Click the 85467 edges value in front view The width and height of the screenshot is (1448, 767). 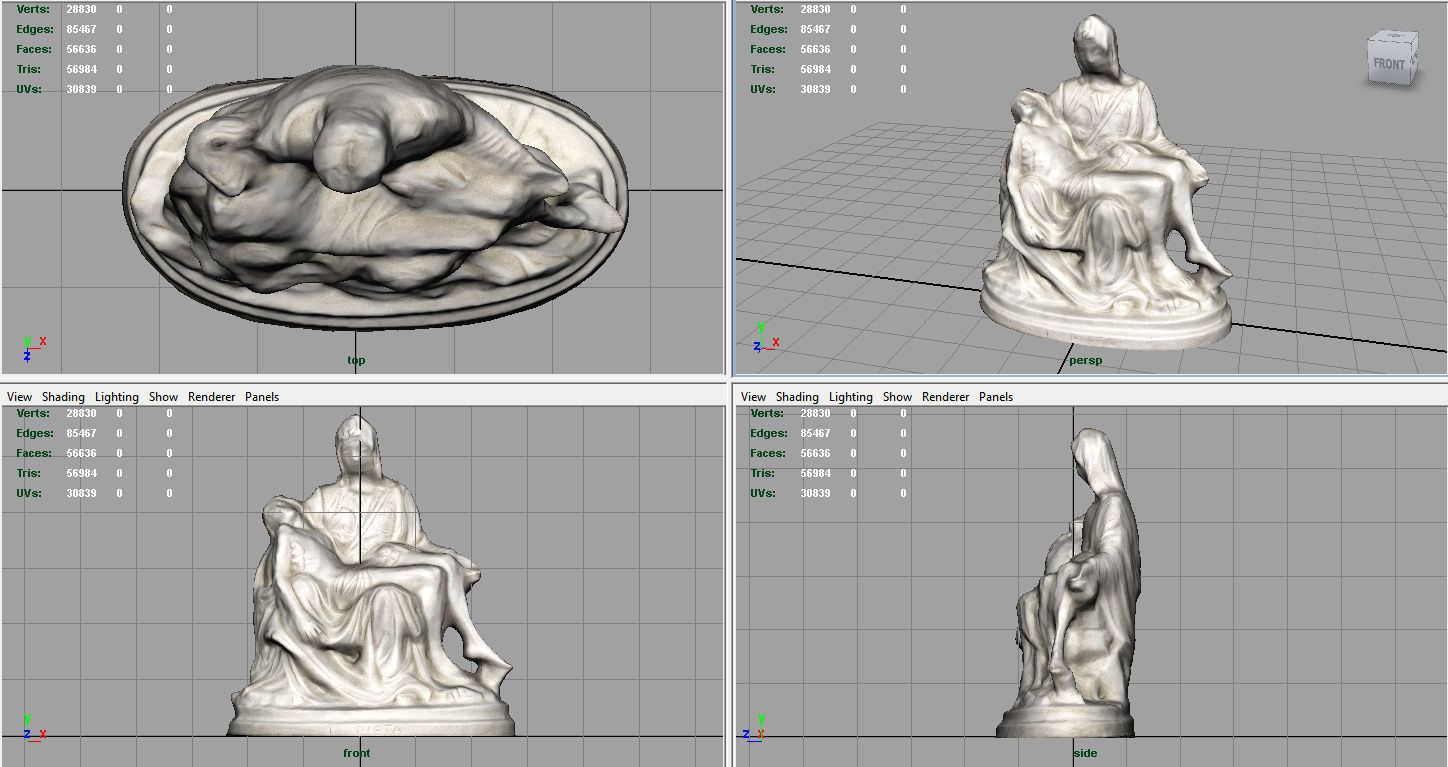tap(81, 433)
